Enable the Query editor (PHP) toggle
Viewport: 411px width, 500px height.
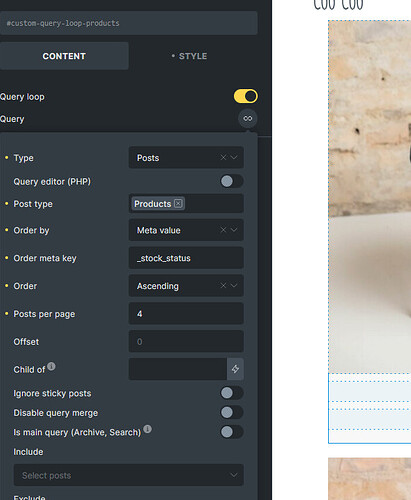[x=232, y=181]
